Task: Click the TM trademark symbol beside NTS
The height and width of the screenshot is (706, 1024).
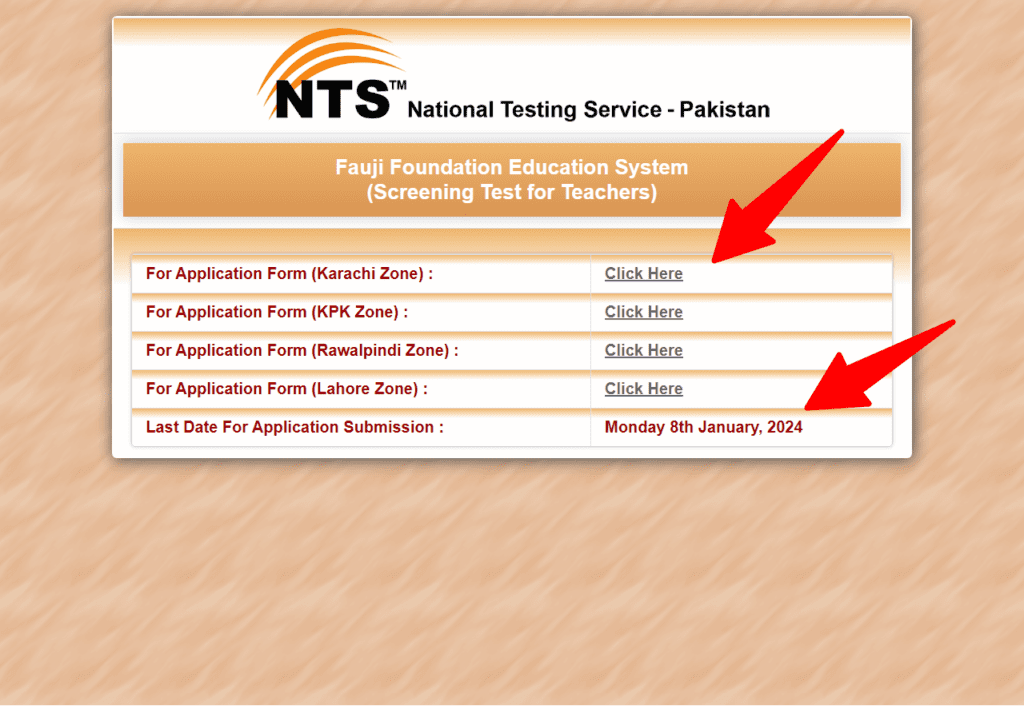Action: 398,85
